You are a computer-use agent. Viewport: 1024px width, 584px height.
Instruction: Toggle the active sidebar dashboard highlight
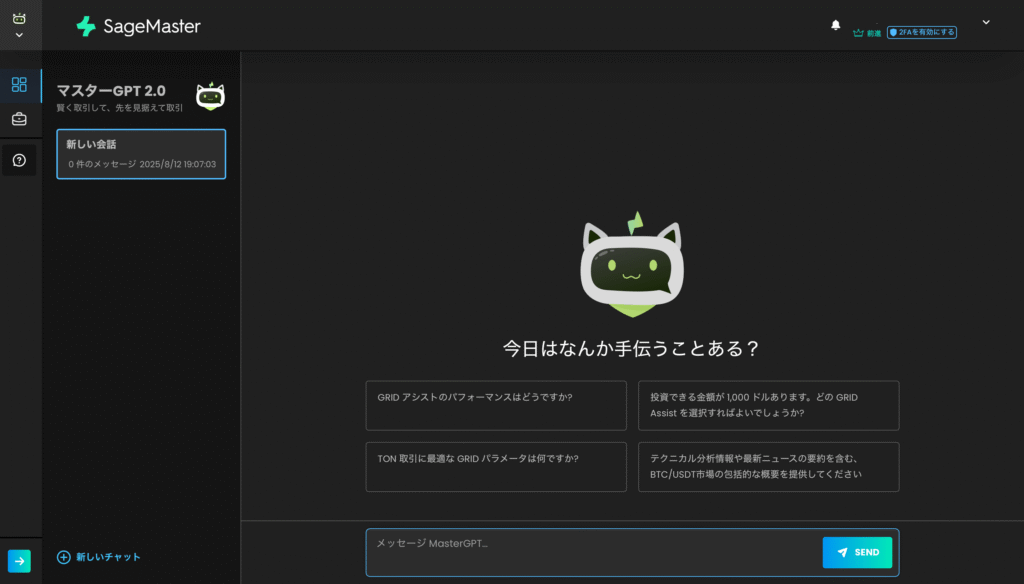click(18, 85)
